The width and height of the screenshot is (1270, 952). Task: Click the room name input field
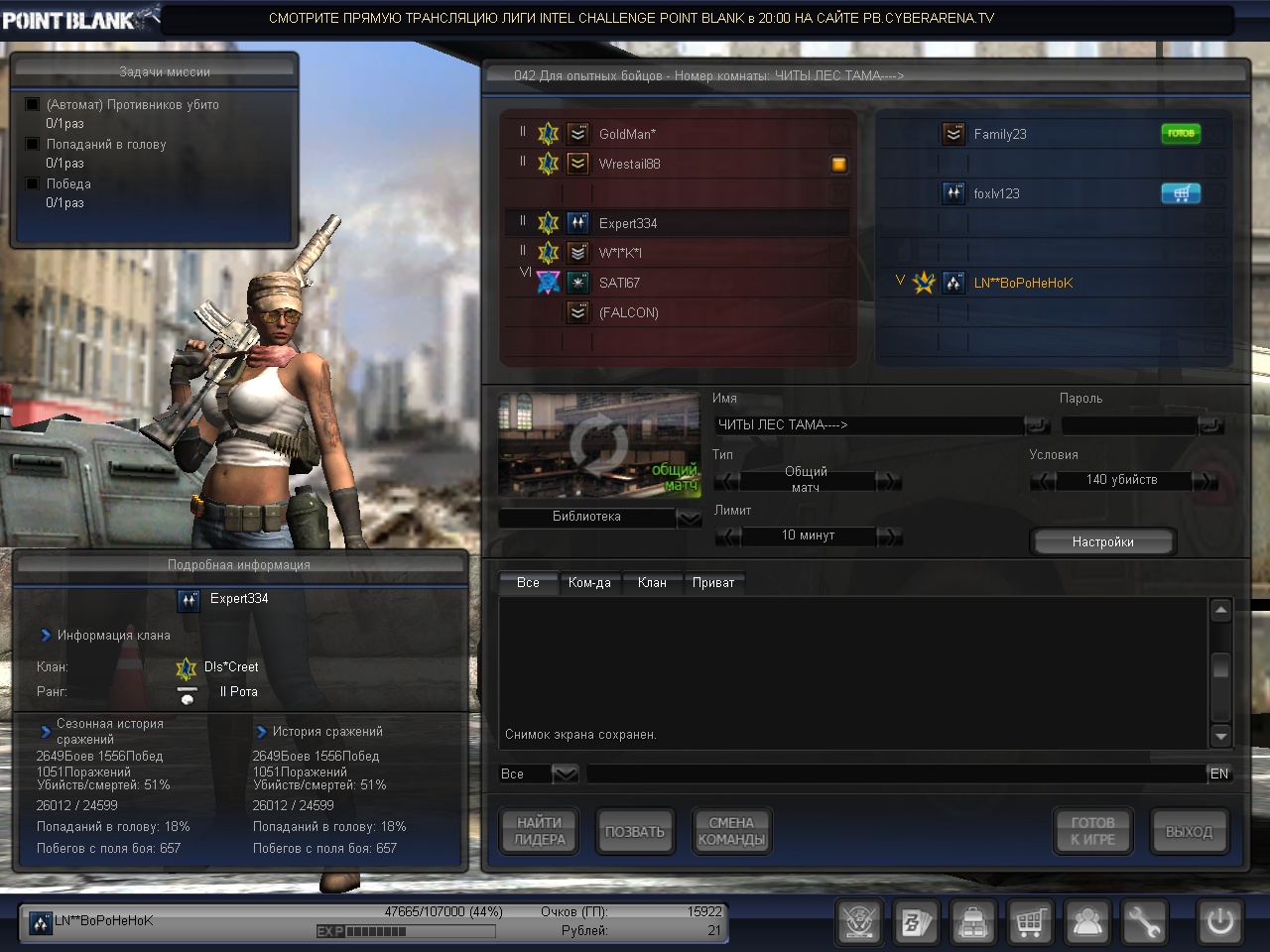coord(869,425)
